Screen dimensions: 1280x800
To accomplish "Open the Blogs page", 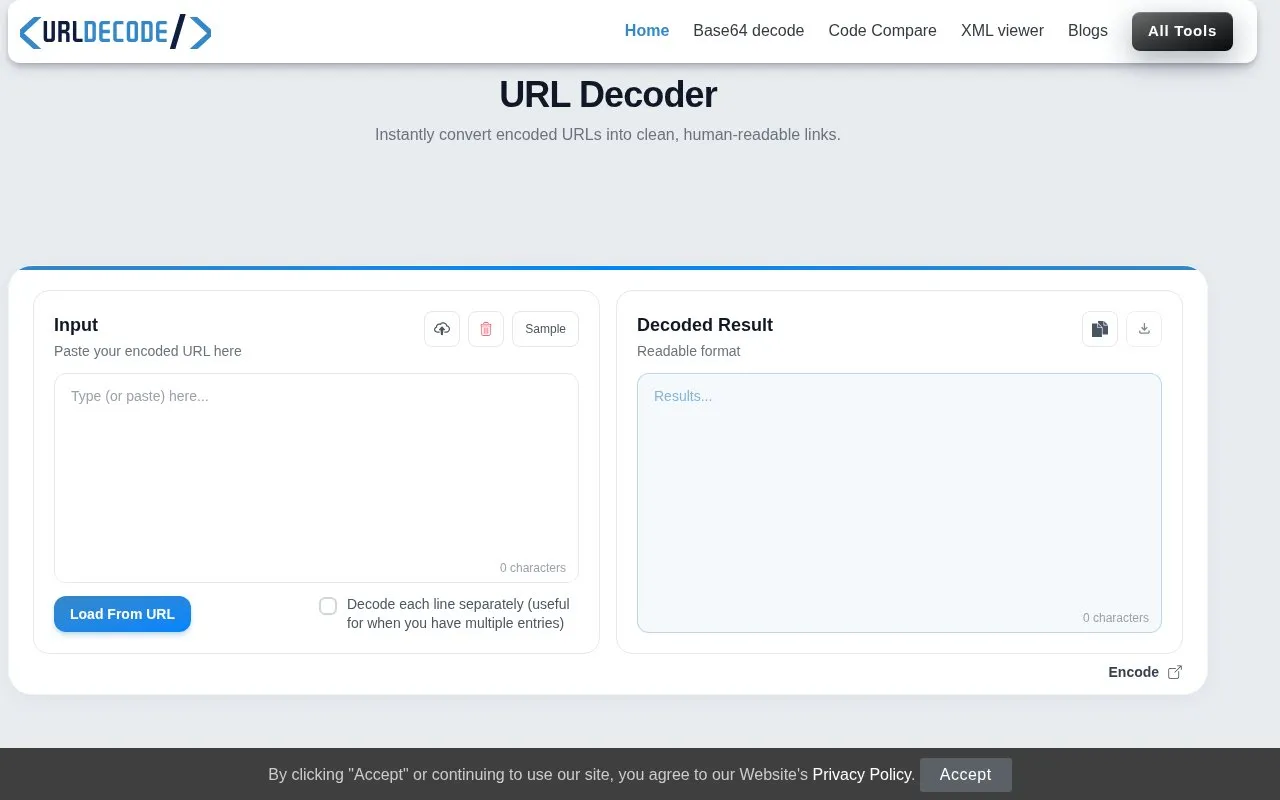I will [1088, 31].
